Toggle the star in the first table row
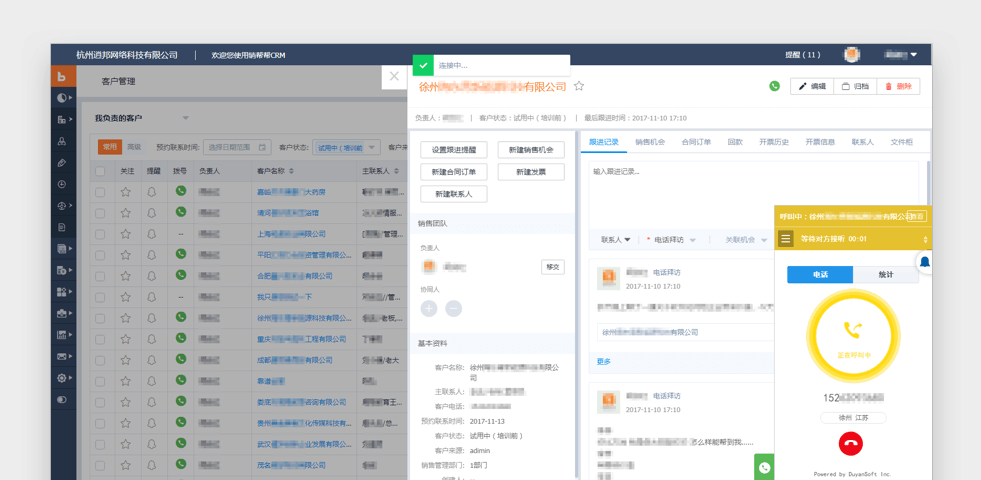This screenshot has height=480, width=981. pyautogui.click(x=126, y=192)
